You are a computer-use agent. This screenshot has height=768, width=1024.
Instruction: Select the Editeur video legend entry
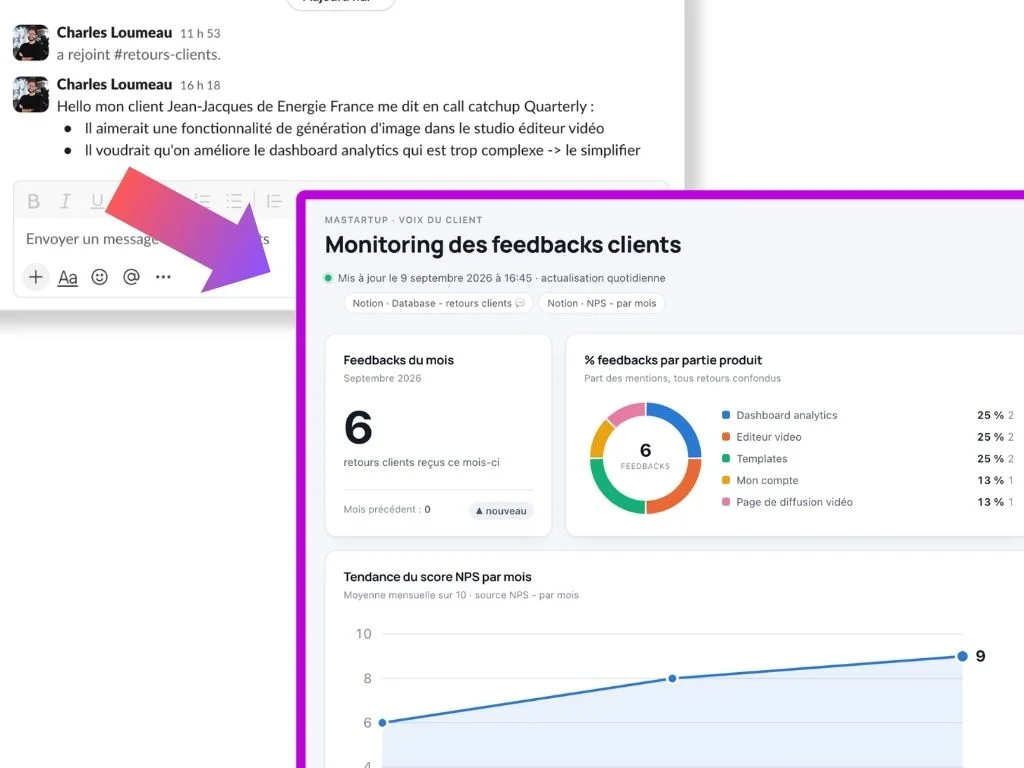[x=769, y=437]
